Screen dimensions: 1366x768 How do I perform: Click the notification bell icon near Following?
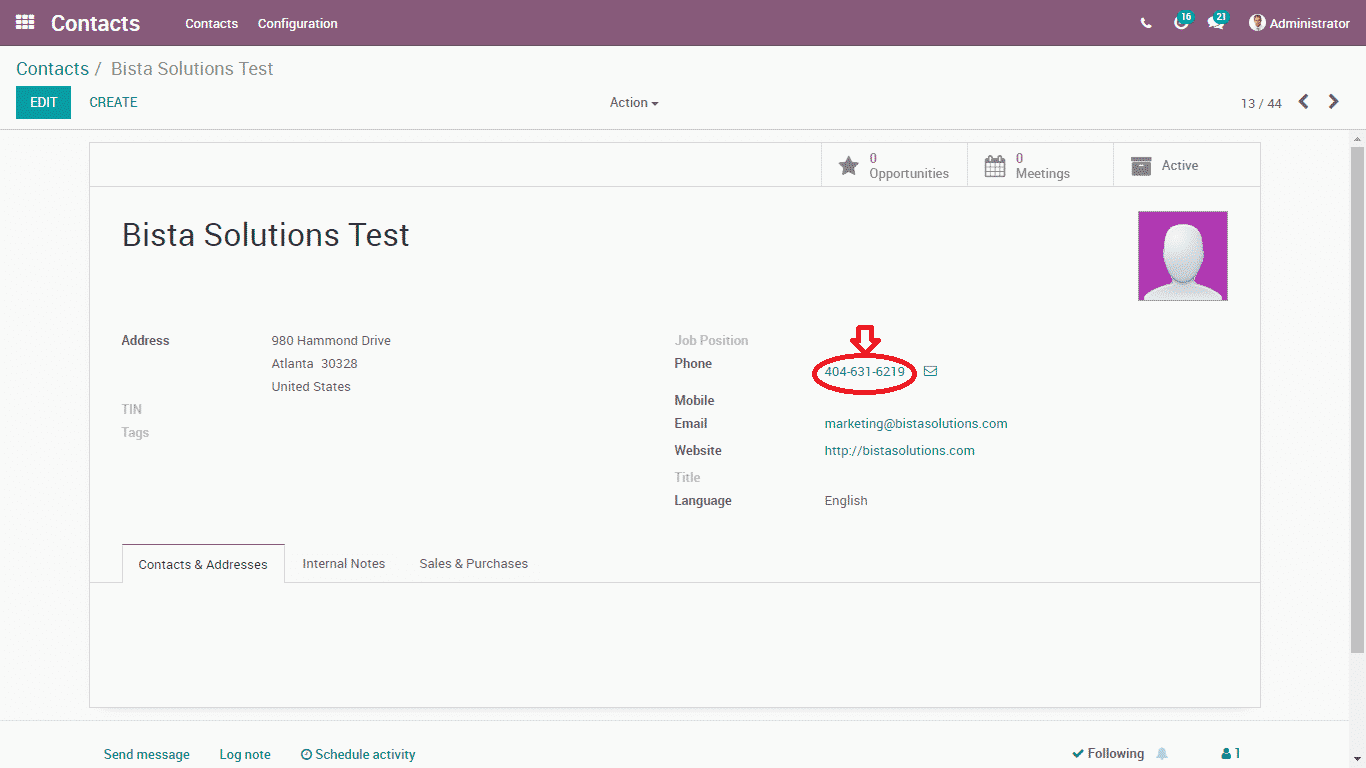[x=1162, y=754]
